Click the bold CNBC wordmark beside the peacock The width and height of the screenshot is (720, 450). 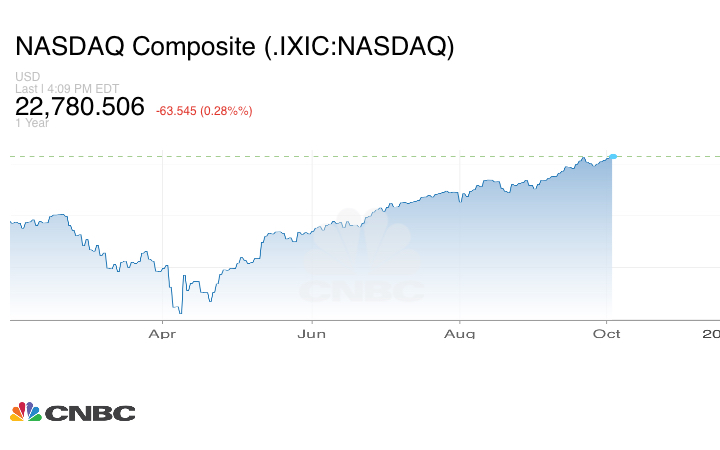[x=90, y=413]
